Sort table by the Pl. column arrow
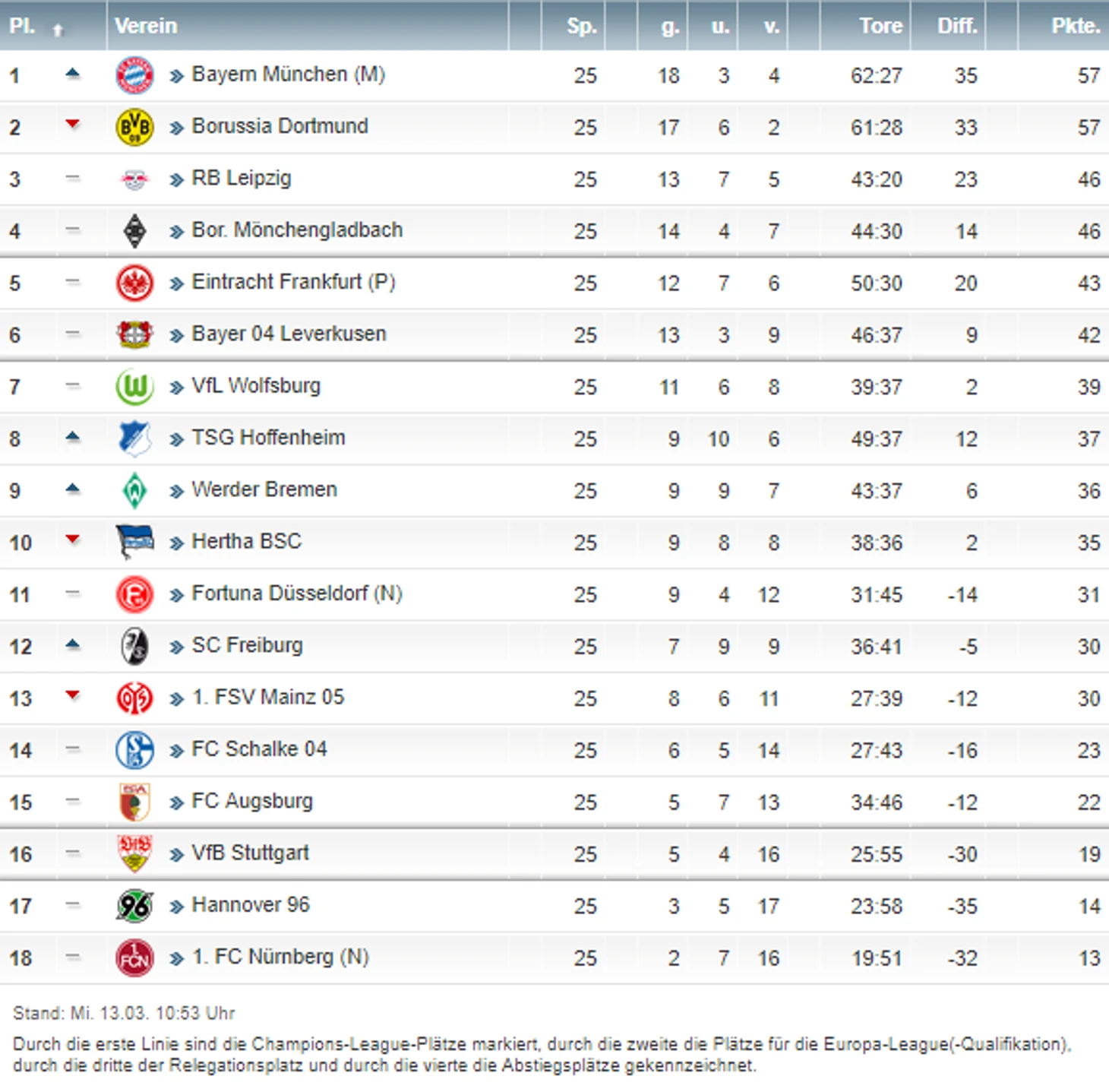 (58, 30)
